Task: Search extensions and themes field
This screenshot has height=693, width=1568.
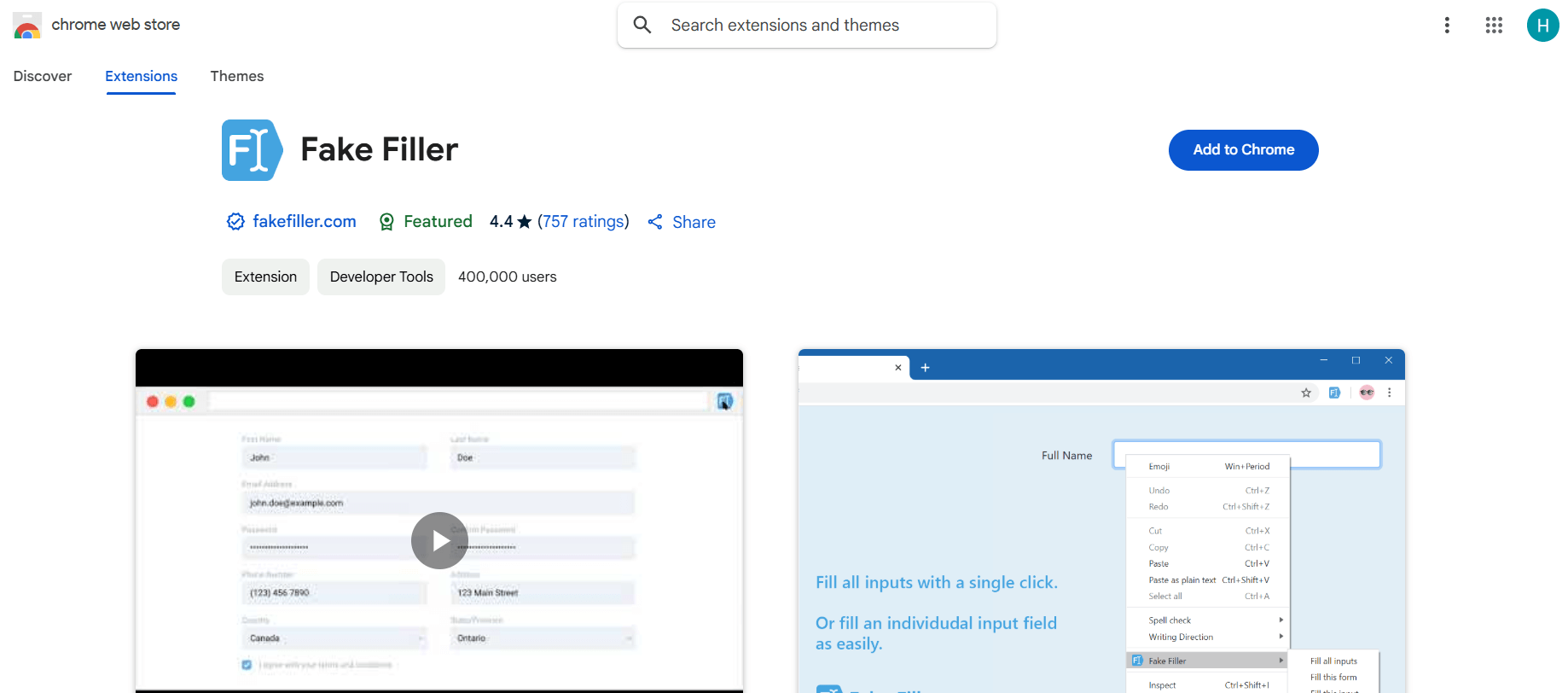Action: pyautogui.click(x=807, y=26)
